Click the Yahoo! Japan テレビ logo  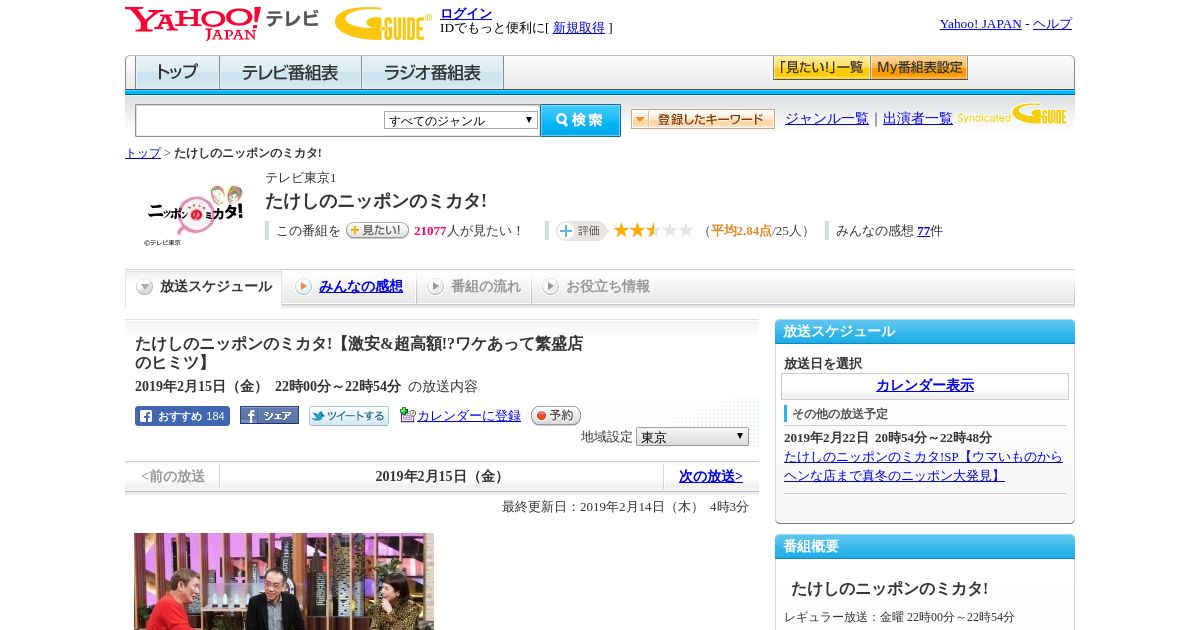click(x=222, y=22)
